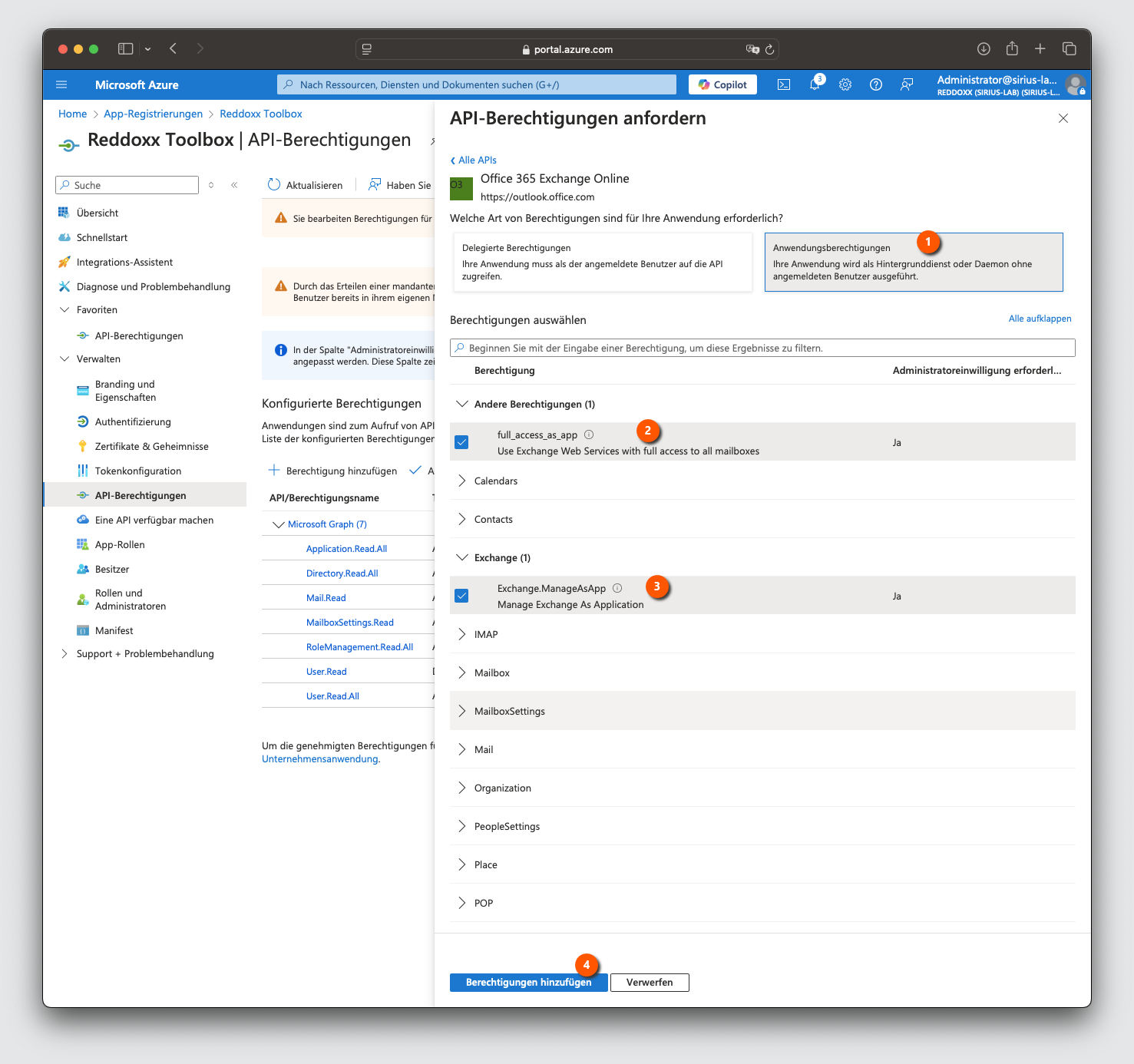Screen dimensions: 1134x1064
Task: Expand the PeopleSettings permission group
Action: pos(461,826)
